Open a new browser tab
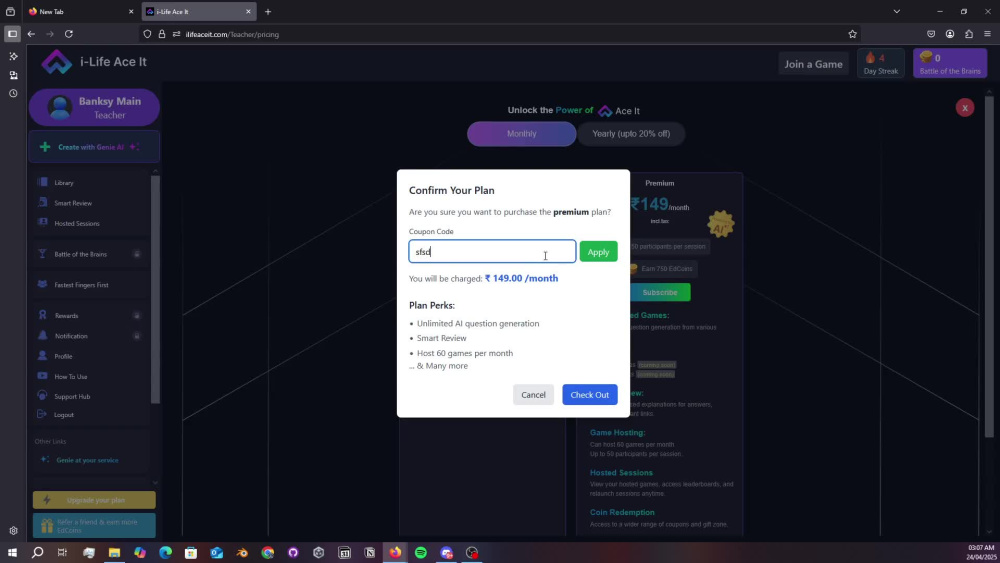1000x563 pixels. [268, 11]
